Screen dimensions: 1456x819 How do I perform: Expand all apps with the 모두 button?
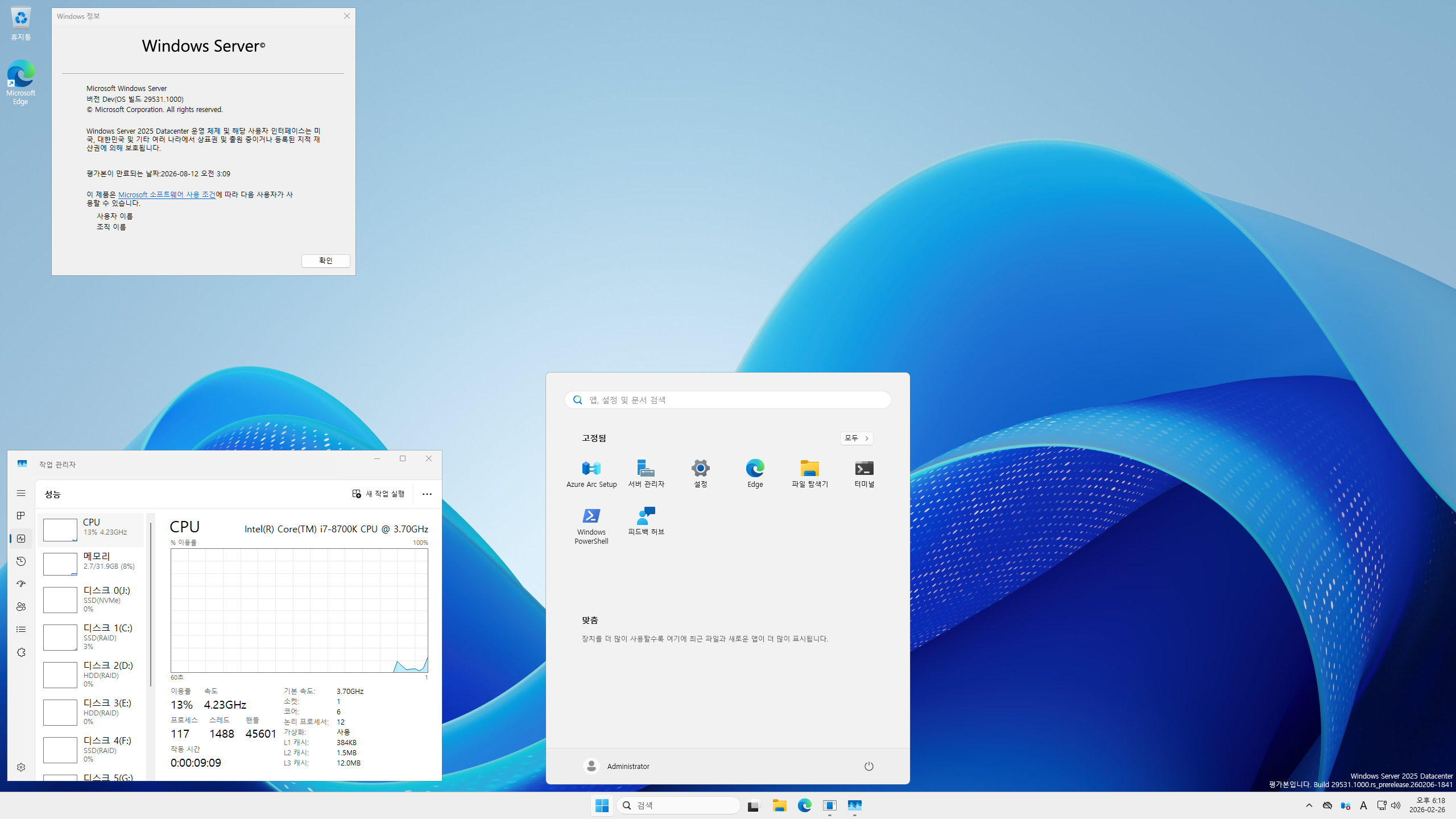pyautogui.click(x=856, y=438)
